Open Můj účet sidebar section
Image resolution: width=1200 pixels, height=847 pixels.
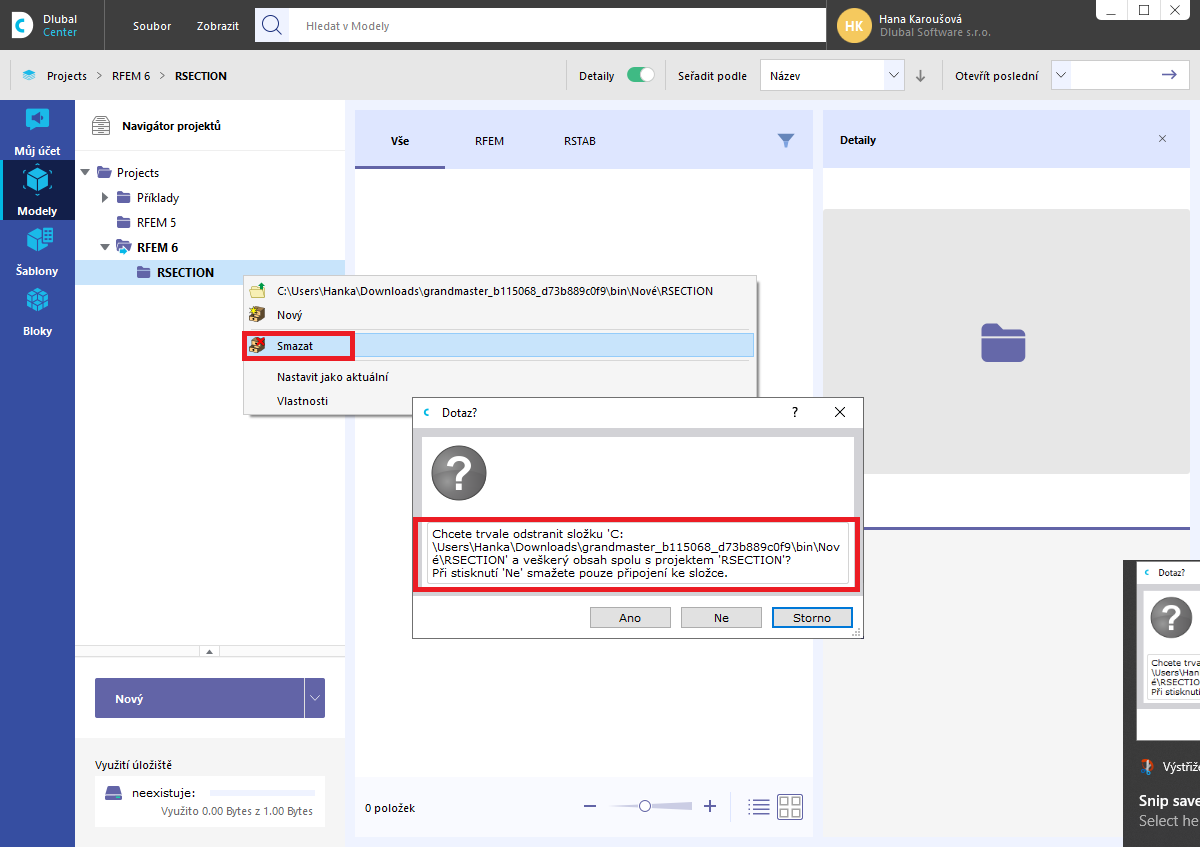tap(37, 131)
